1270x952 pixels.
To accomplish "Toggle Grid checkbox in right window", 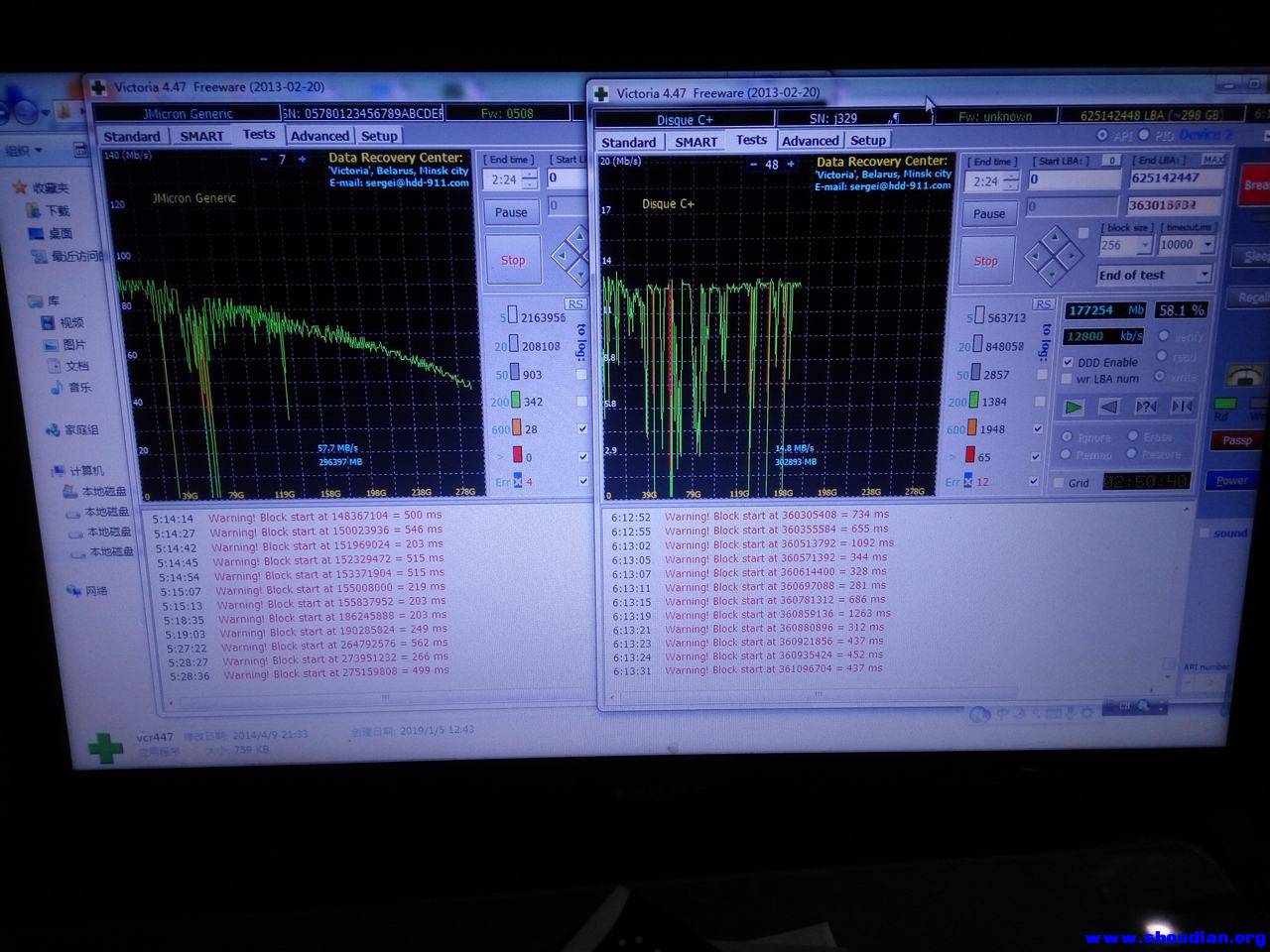I will (1059, 483).
